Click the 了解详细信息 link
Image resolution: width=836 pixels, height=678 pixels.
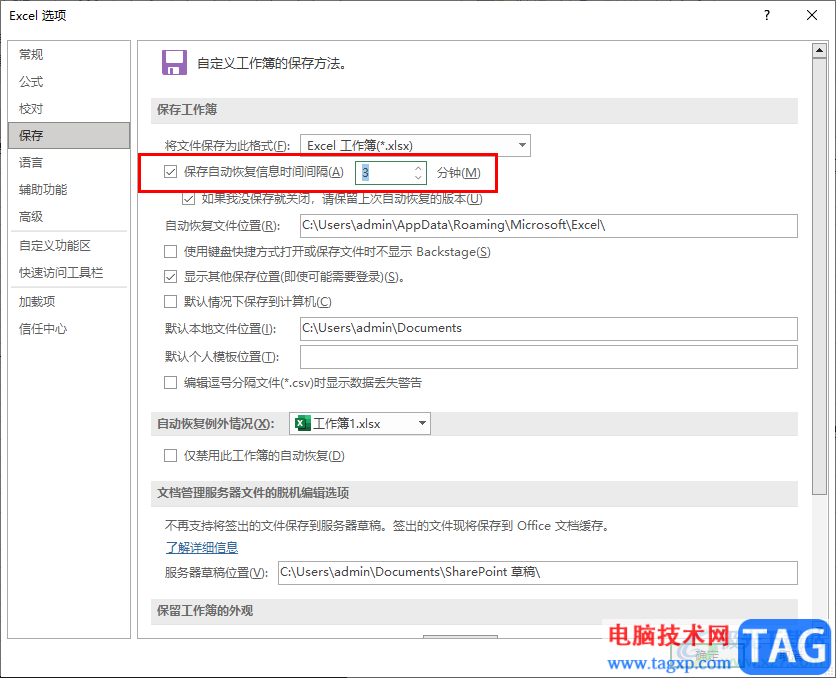point(202,547)
